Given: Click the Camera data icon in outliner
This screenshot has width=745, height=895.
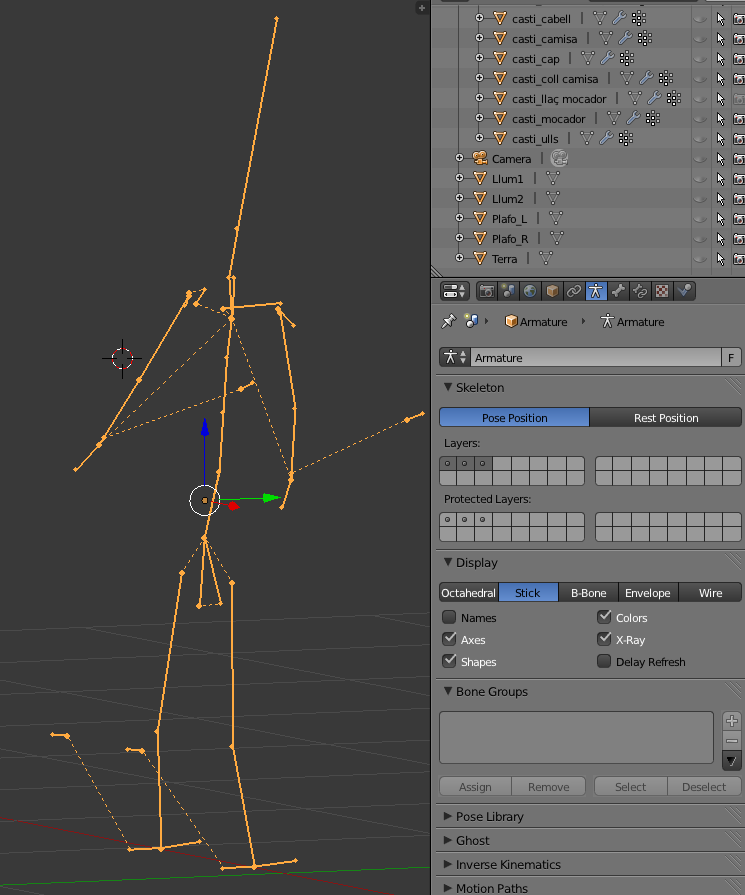Looking at the screenshot, I should click(x=559, y=158).
